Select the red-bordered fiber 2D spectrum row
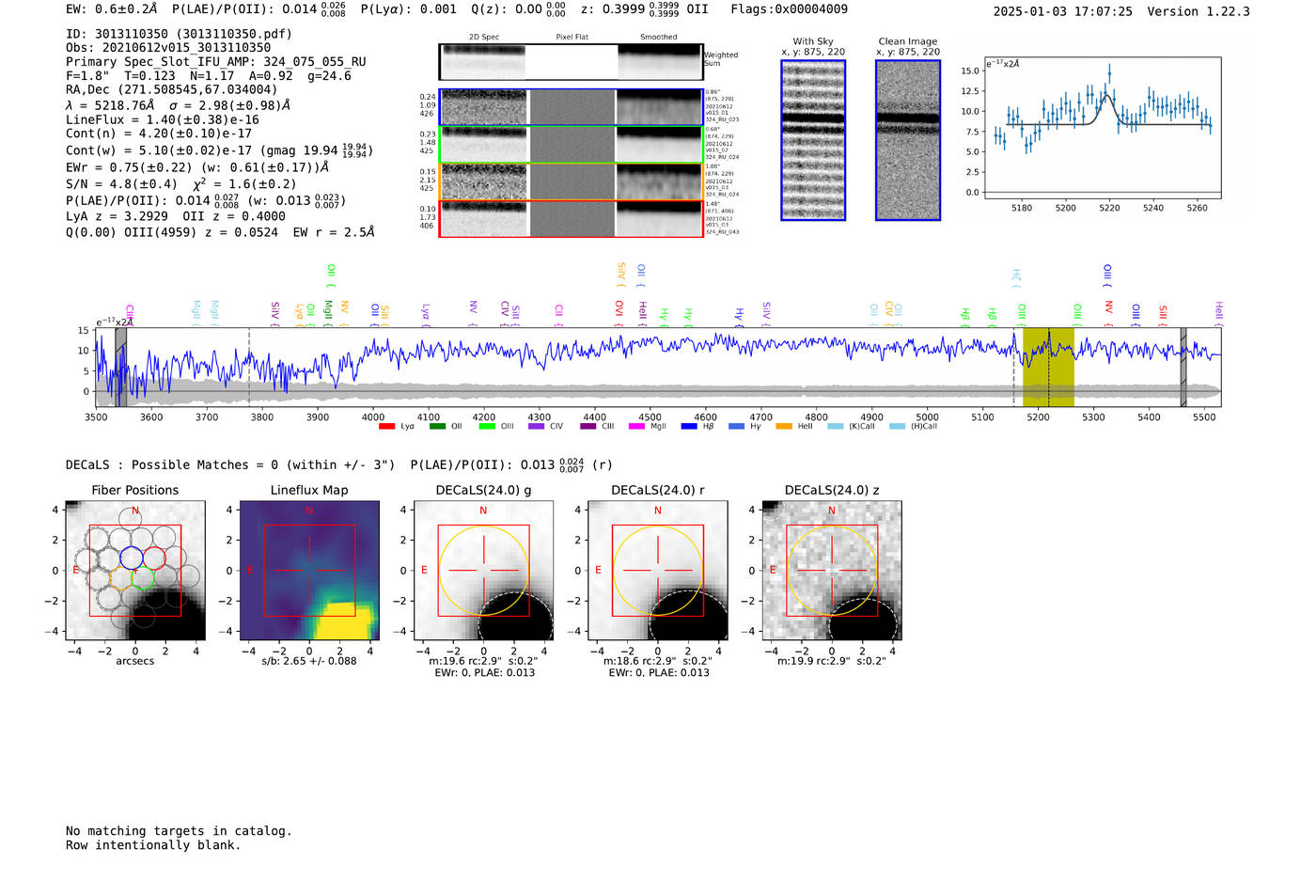The width and height of the screenshot is (1316, 896). [571, 218]
